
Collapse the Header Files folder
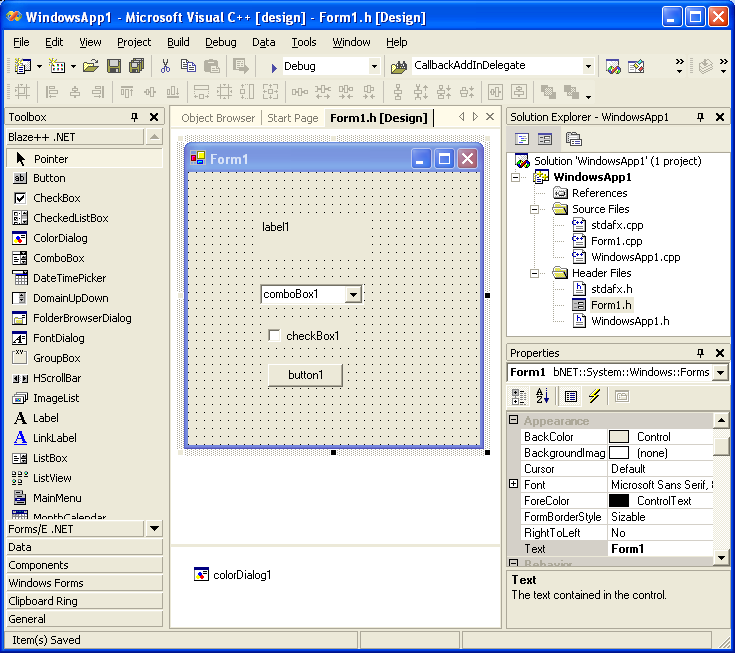click(x=534, y=273)
